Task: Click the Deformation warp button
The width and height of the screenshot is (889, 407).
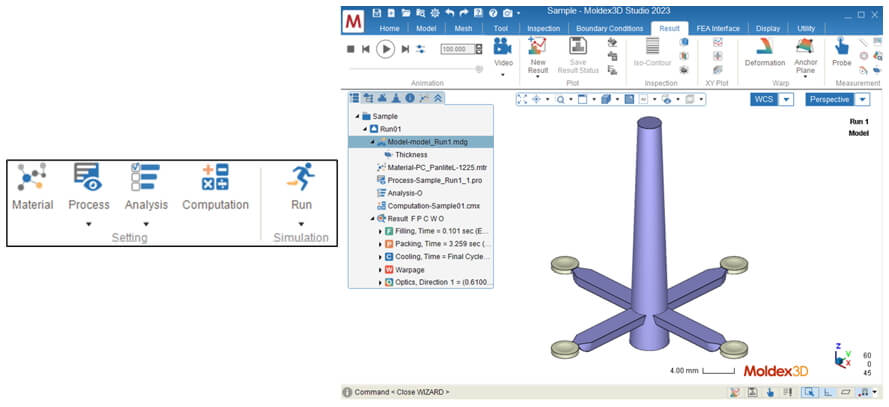Action: [764, 52]
